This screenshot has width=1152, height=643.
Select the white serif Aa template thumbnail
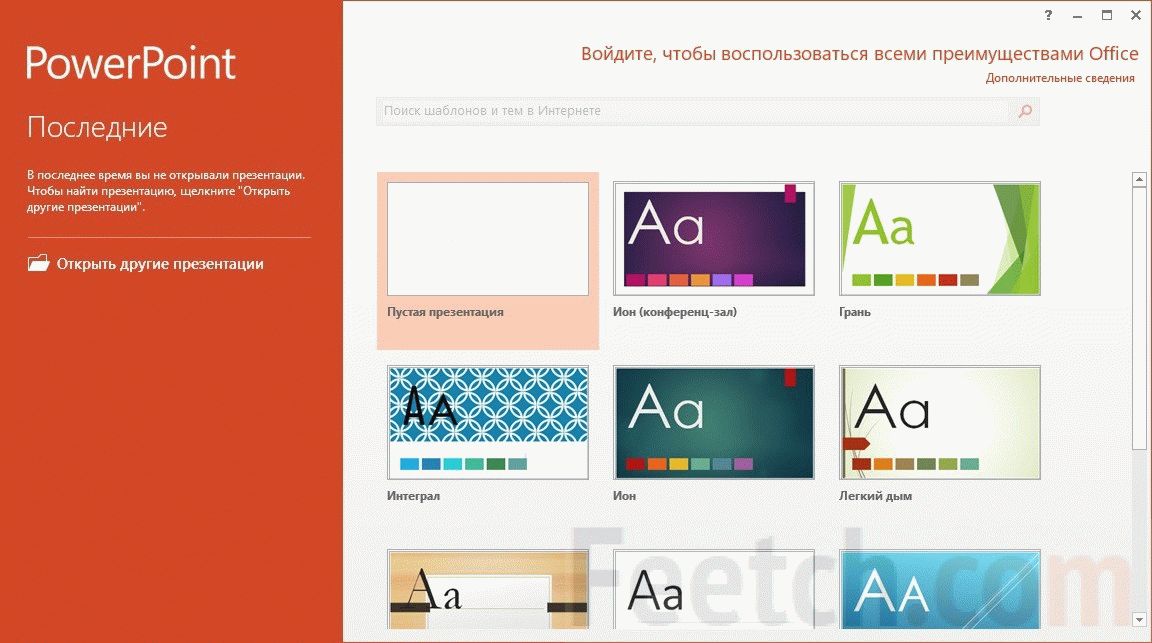click(x=713, y=589)
